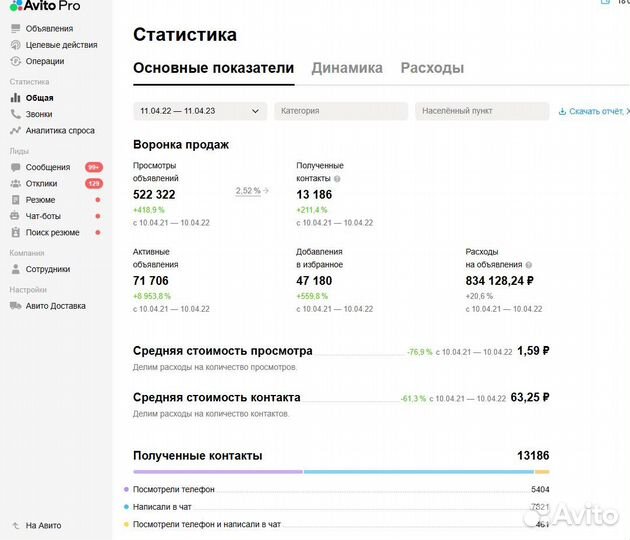The width and height of the screenshot is (630, 540).
Task: Open Сообщения in the sidebar
Action: pyautogui.click(x=48, y=167)
